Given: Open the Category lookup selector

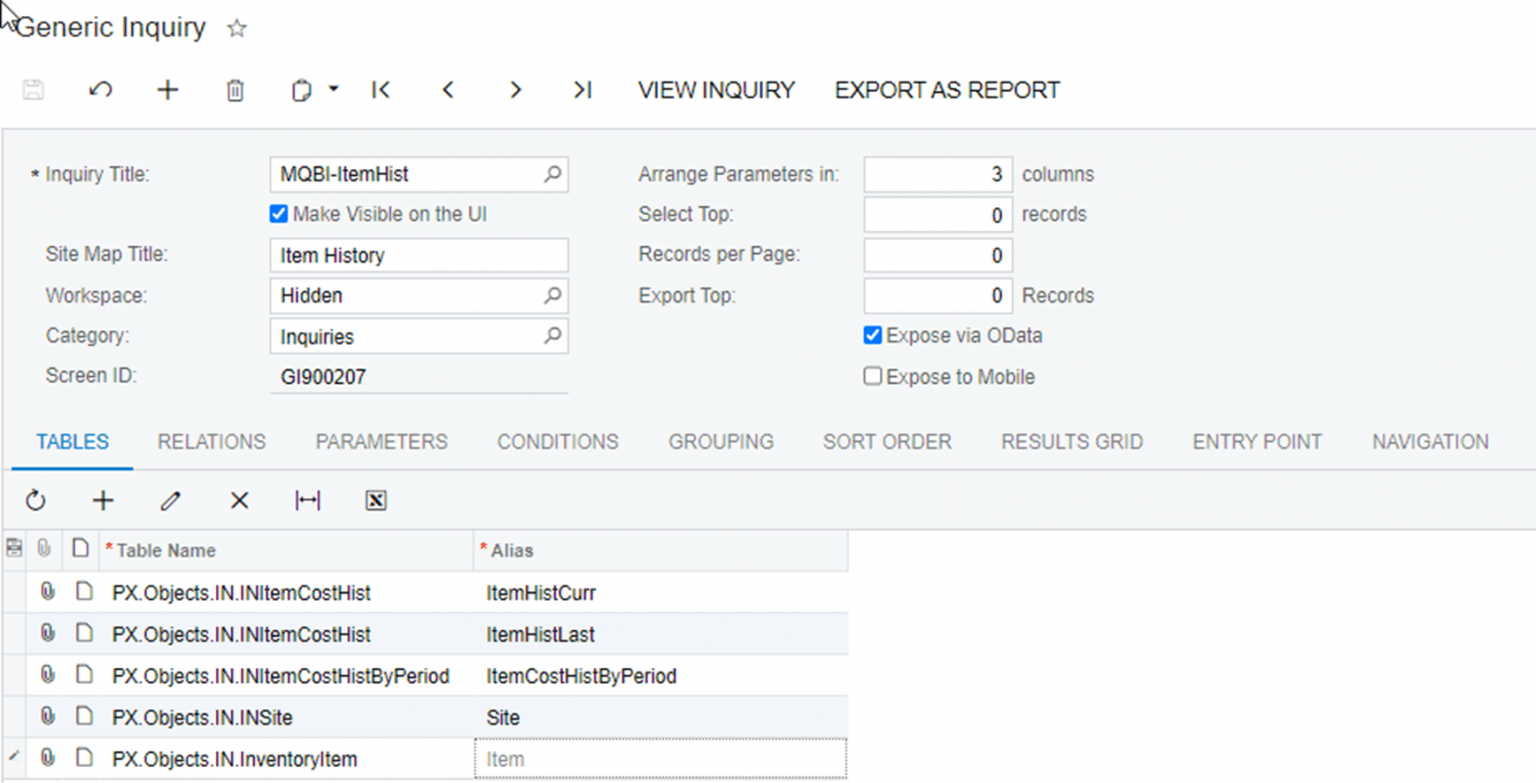Looking at the screenshot, I should [x=552, y=336].
